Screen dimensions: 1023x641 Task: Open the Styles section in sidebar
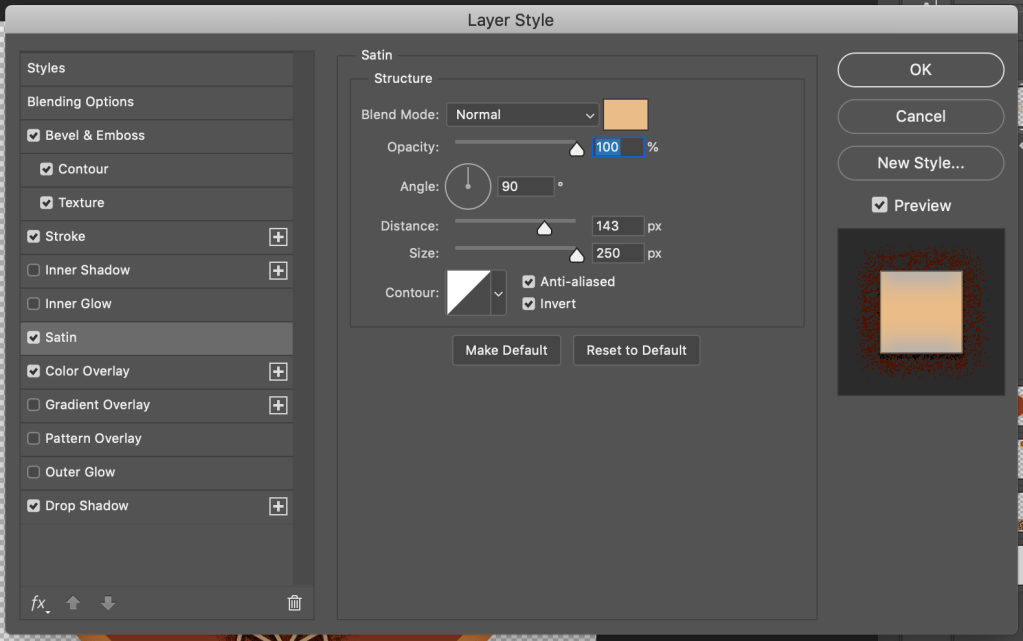point(46,68)
